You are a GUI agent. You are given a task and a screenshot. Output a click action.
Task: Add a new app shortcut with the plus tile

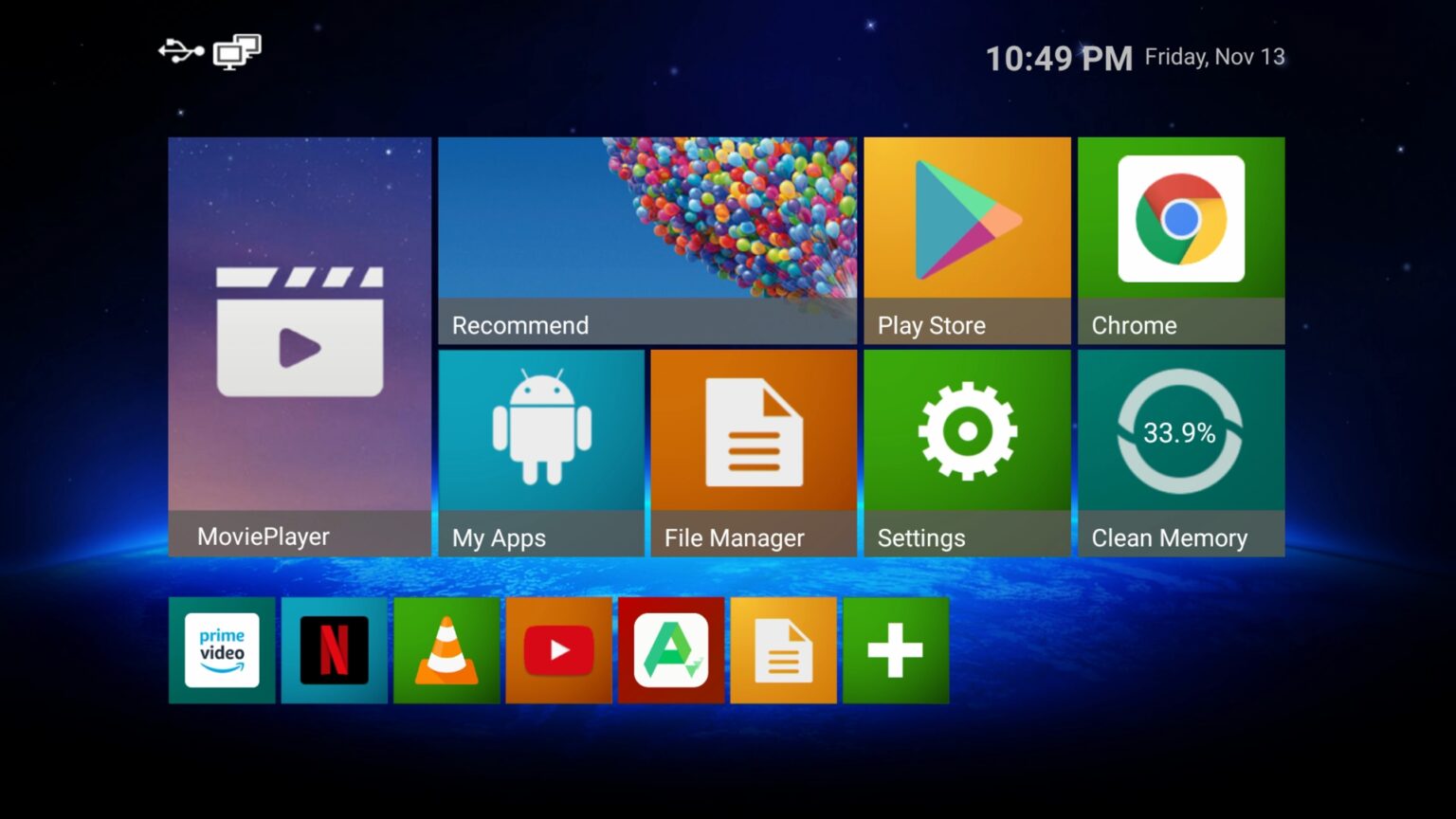(x=895, y=650)
